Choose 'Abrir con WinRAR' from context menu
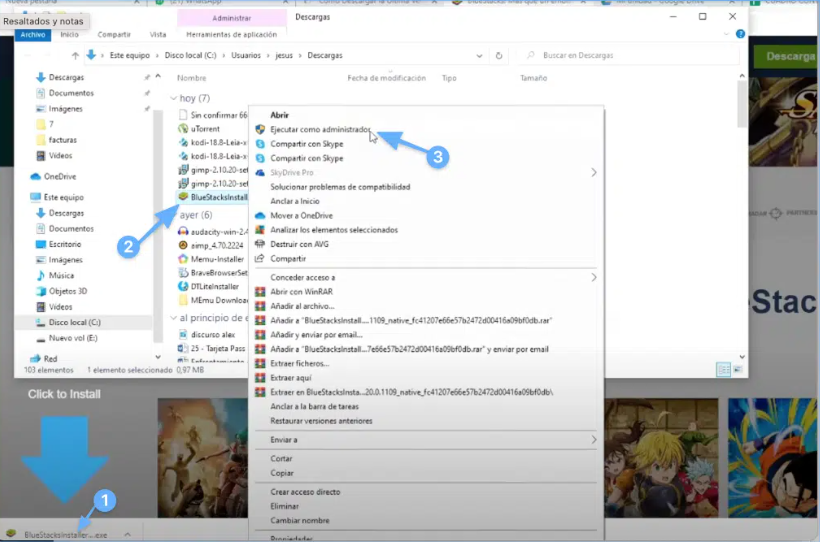Viewport: 820px width, 542px height. pyautogui.click(x=301, y=291)
